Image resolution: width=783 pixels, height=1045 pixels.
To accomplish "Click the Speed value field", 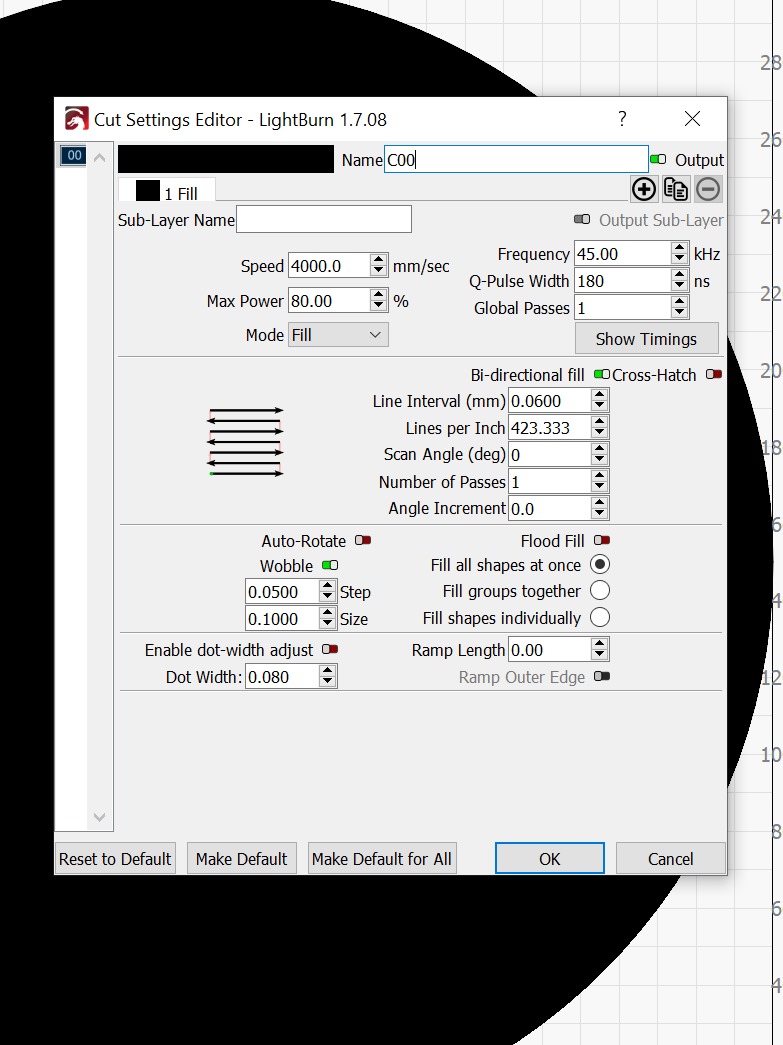I will click(329, 266).
